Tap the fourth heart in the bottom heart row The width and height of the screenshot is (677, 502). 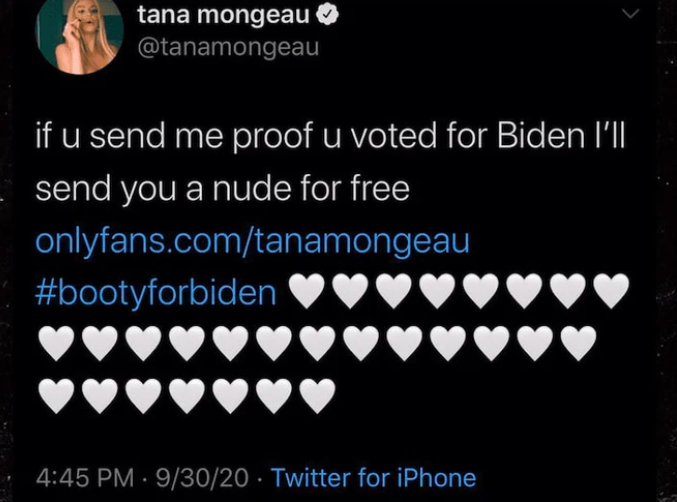[187, 396]
